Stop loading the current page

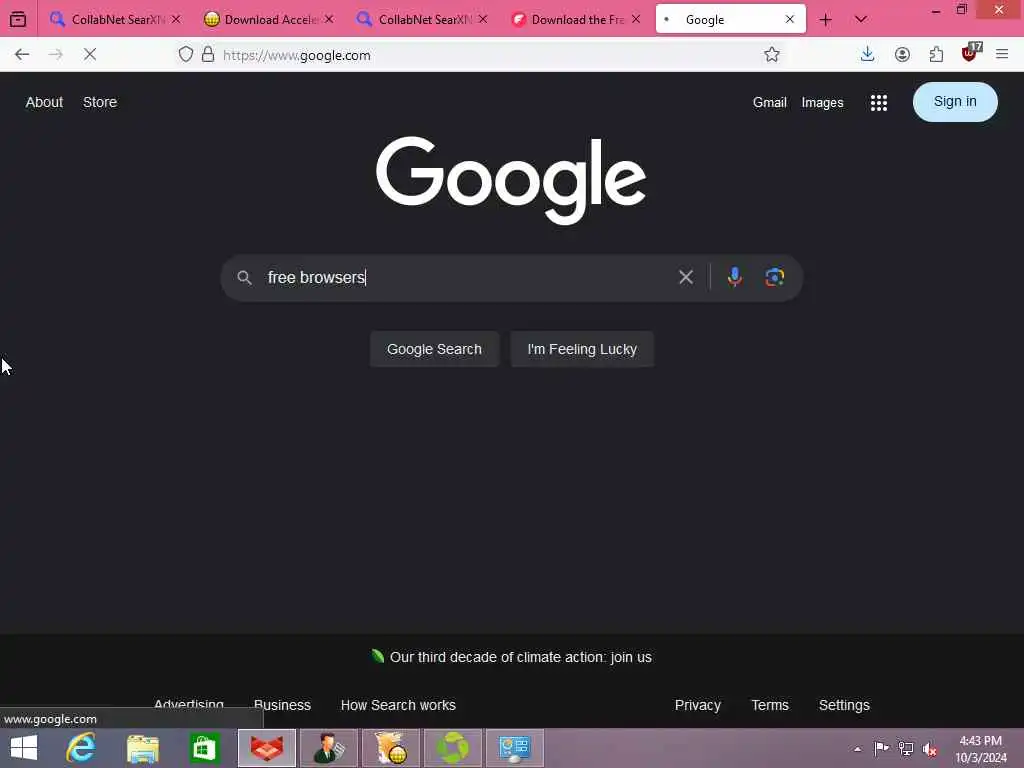(x=90, y=55)
